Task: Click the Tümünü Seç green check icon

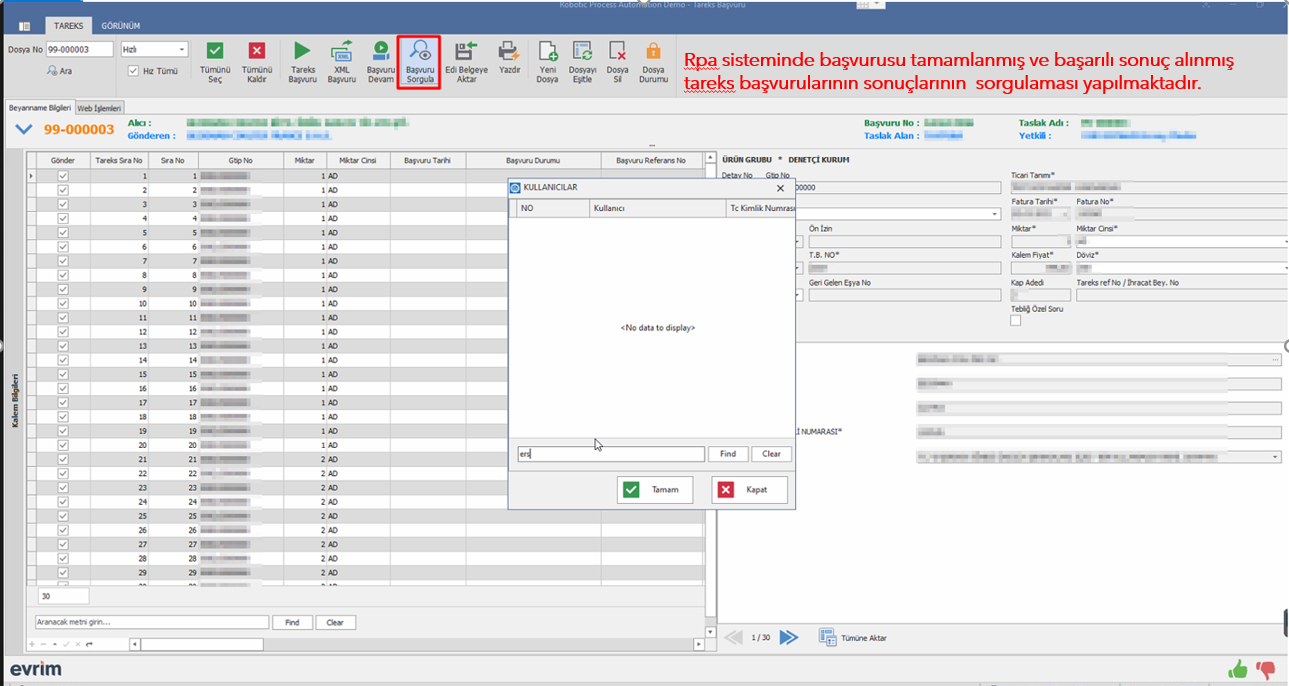Action: click(x=215, y=51)
